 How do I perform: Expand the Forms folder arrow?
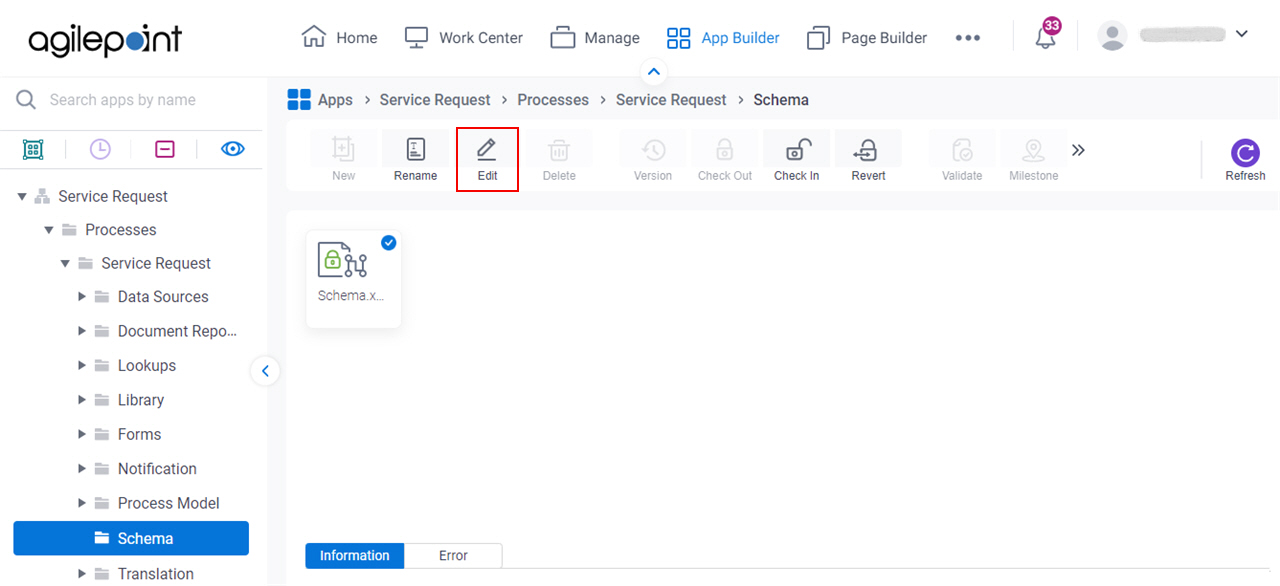pyautogui.click(x=82, y=434)
